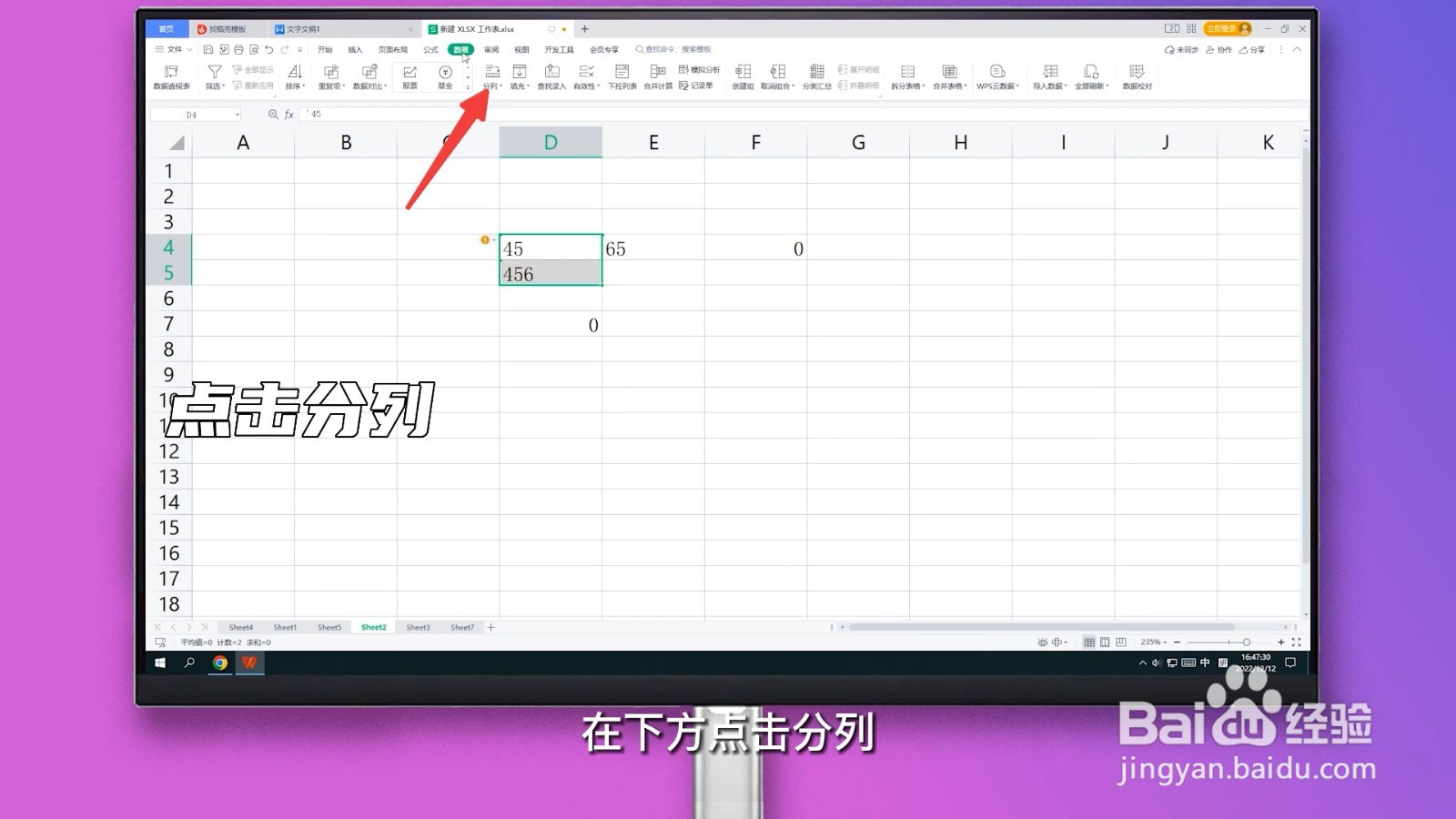Image resolution: width=1456 pixels, height=819 pixels.
Task: Click the 协作 collaborate button
Action: pyautogui.click(x=1219, y=50)
